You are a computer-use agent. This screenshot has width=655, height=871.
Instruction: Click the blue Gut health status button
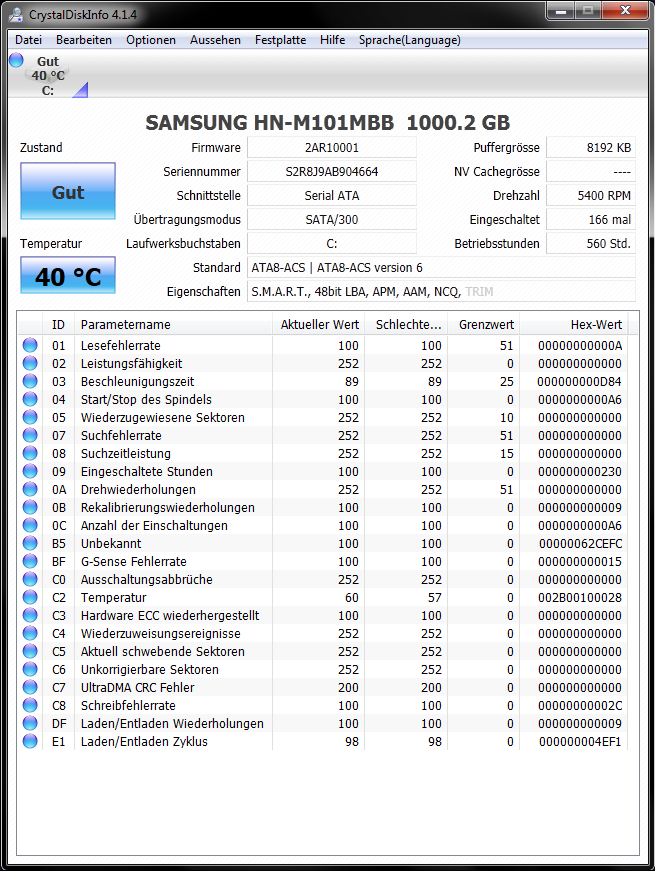[68, 191]
